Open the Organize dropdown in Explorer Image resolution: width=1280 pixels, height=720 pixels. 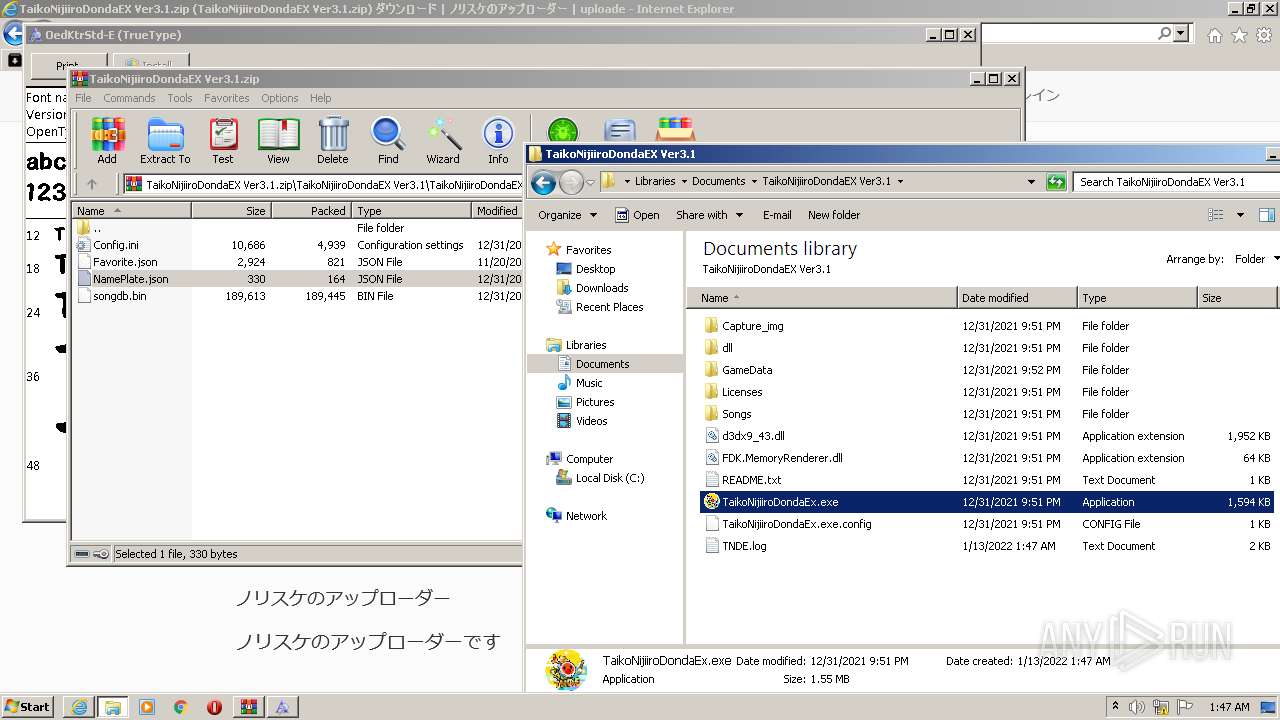(567, 215)
